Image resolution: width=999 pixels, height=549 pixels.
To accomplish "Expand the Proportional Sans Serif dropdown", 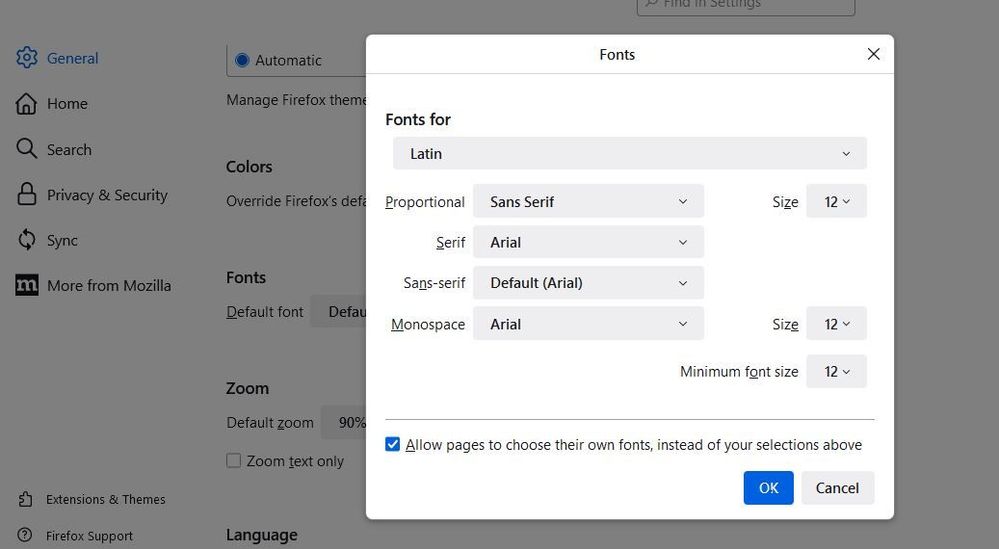I will coord(588,201).
